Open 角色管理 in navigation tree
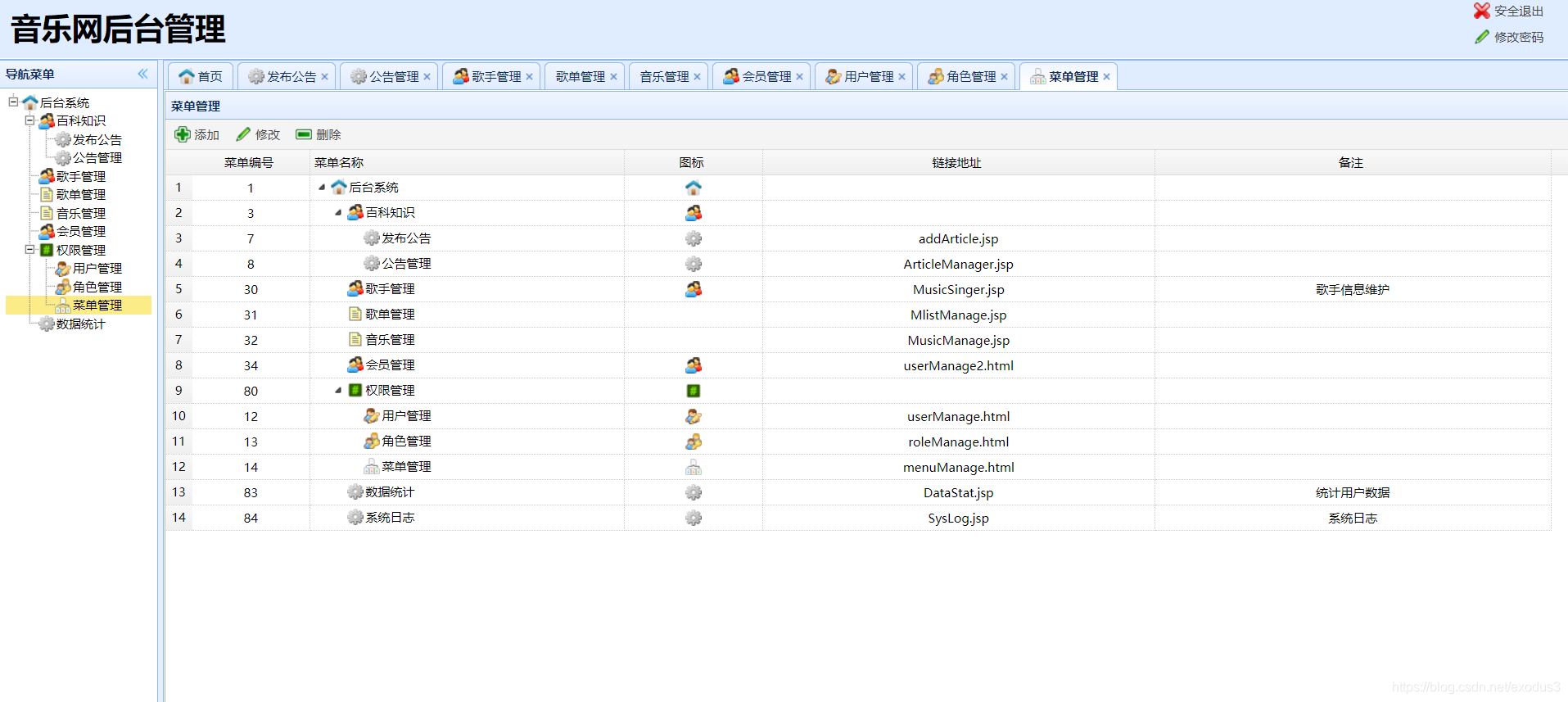The image size is (1568, 702). point(97,287)
